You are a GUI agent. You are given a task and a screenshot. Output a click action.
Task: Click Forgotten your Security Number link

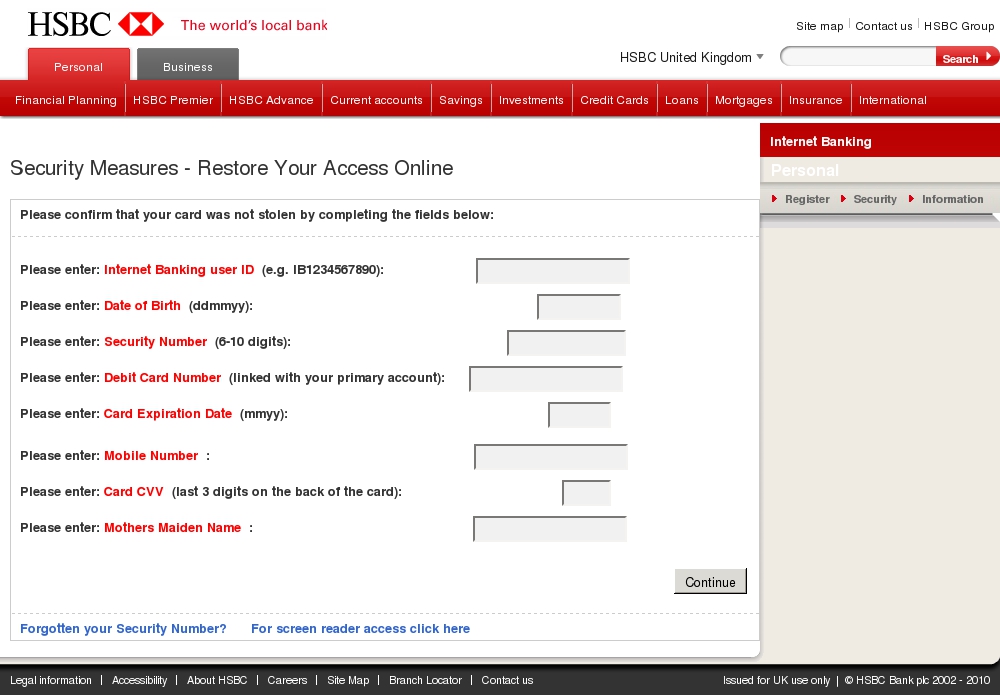click(x=123, y=629)
